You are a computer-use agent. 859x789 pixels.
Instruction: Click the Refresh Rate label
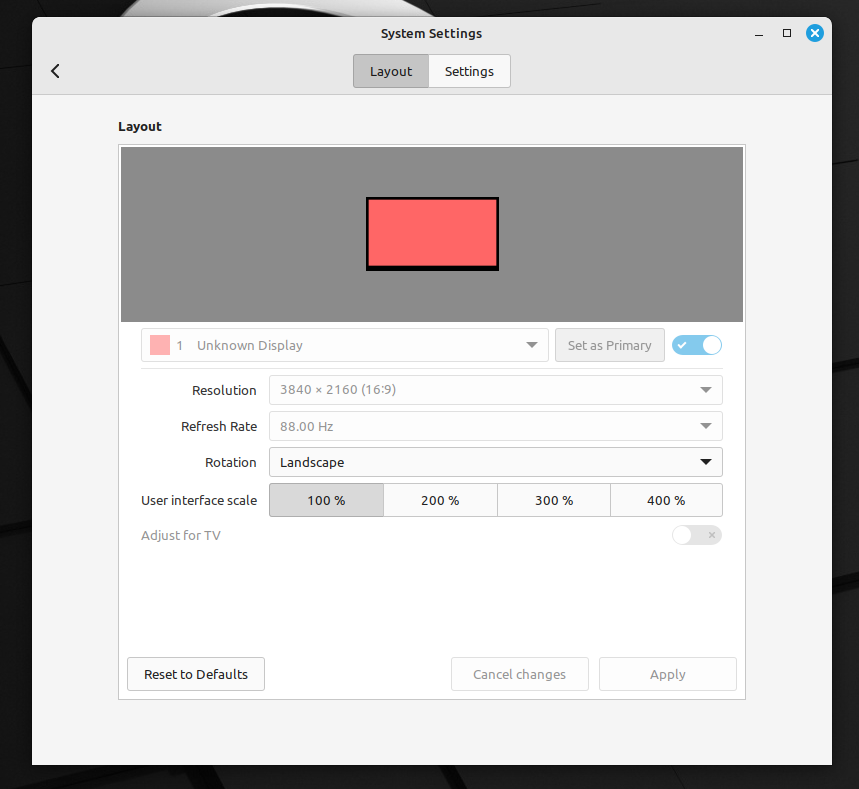[x=219, y=426]
